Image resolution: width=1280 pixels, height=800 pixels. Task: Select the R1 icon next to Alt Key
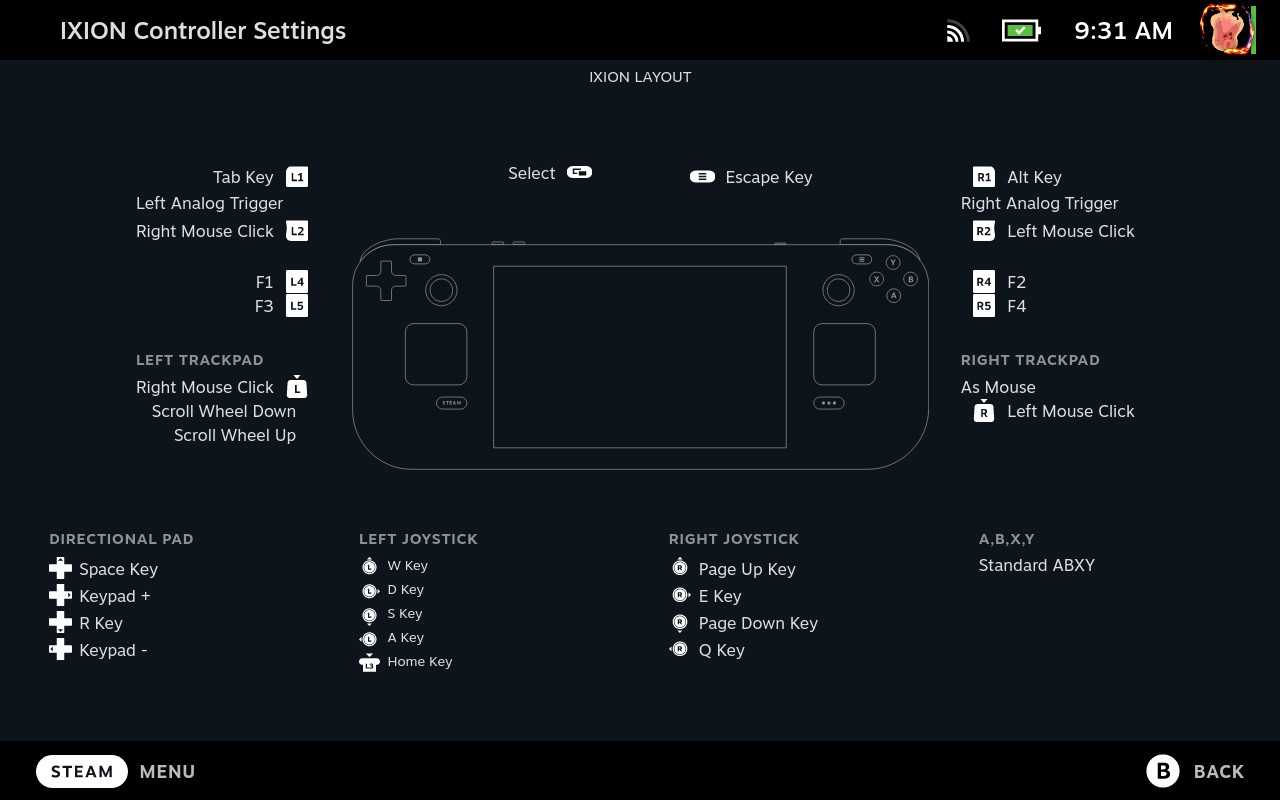click(984, 177)
